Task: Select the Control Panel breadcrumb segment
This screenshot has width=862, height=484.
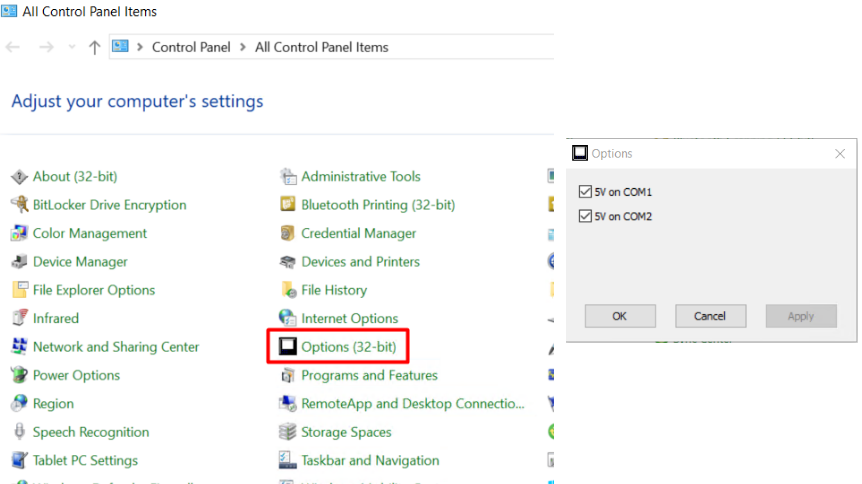Action: [x=191, y=47]
